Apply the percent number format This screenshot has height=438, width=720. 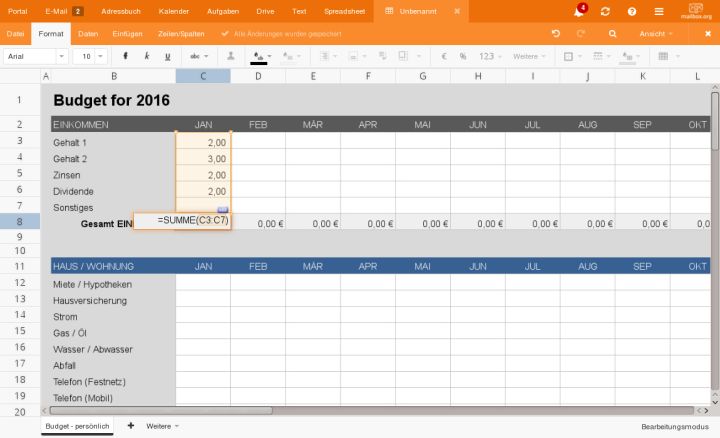(463, 57)
